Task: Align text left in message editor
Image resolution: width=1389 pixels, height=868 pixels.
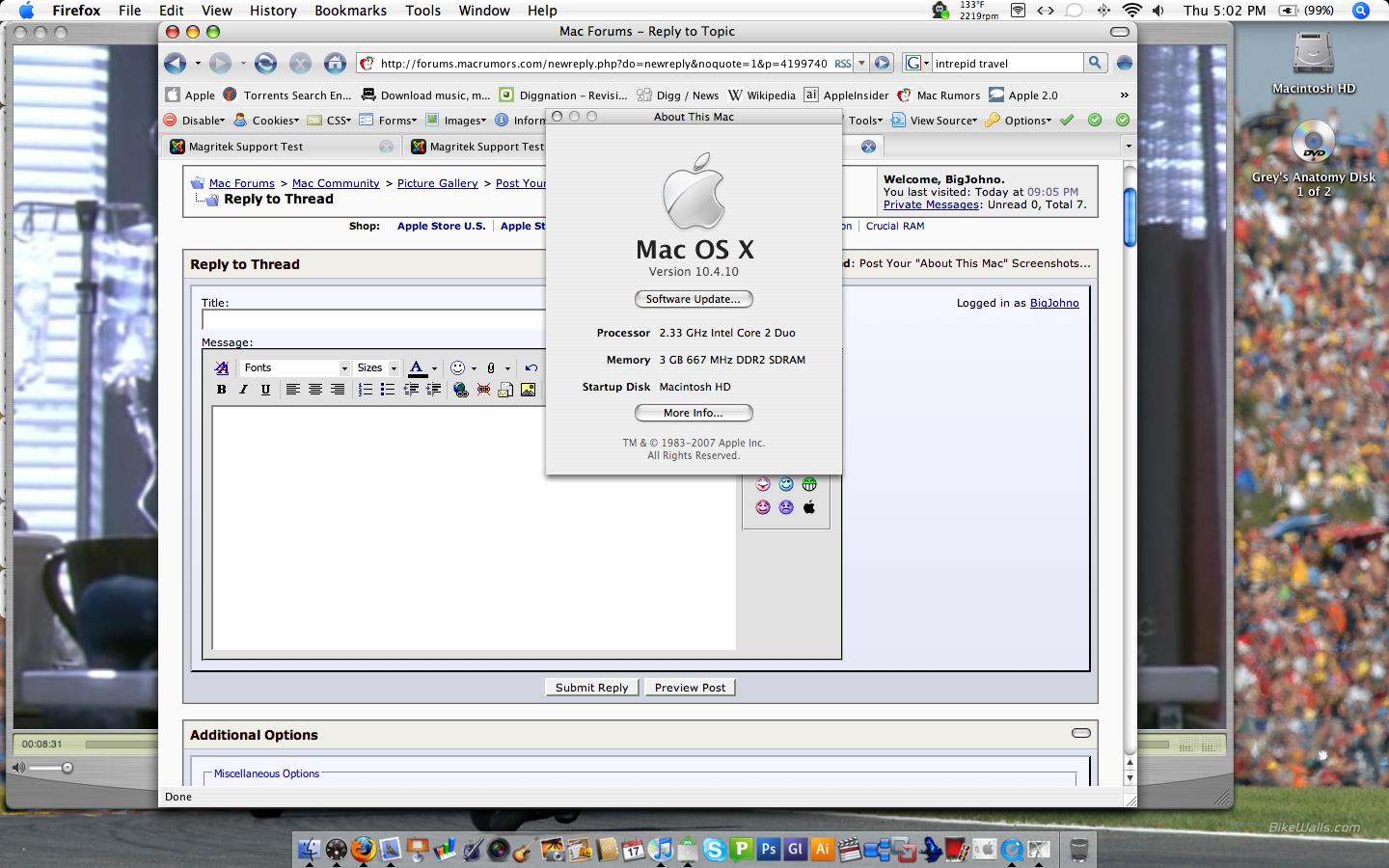Action: pos(292,390)
